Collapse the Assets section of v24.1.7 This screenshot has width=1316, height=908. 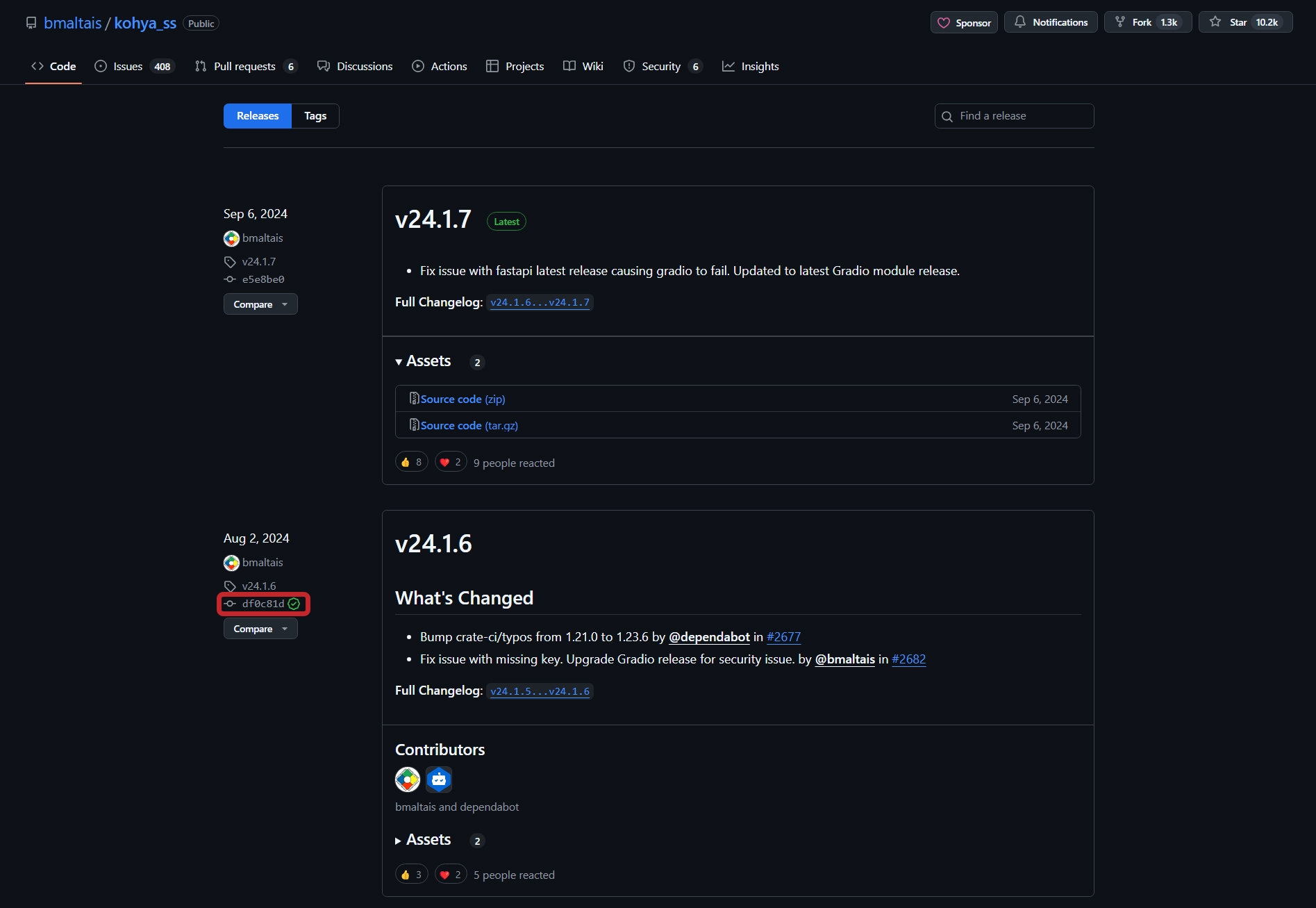pos(423,361)
